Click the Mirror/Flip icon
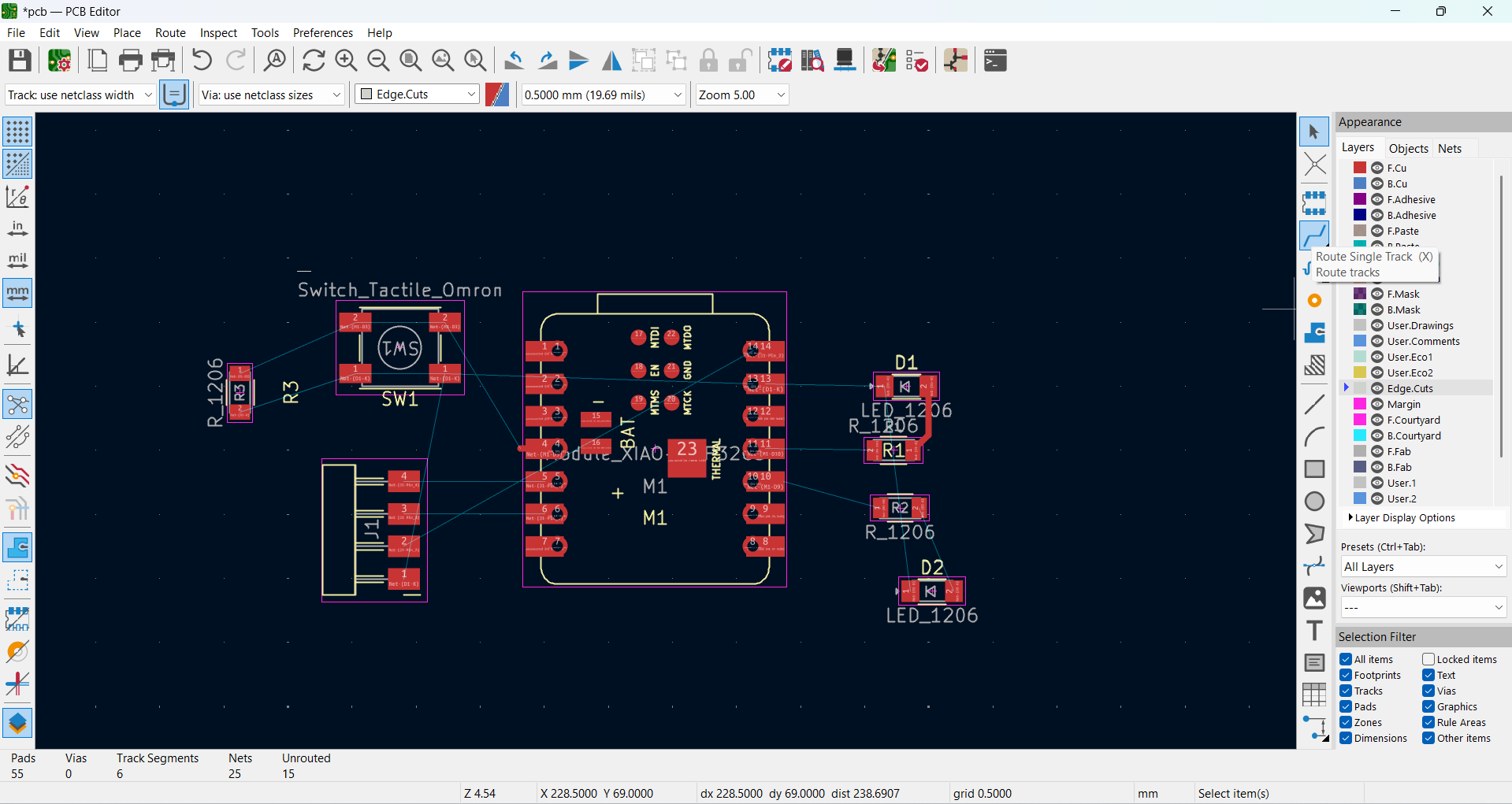The height and width of the screenshot is (804, 1512). point(611,61)
